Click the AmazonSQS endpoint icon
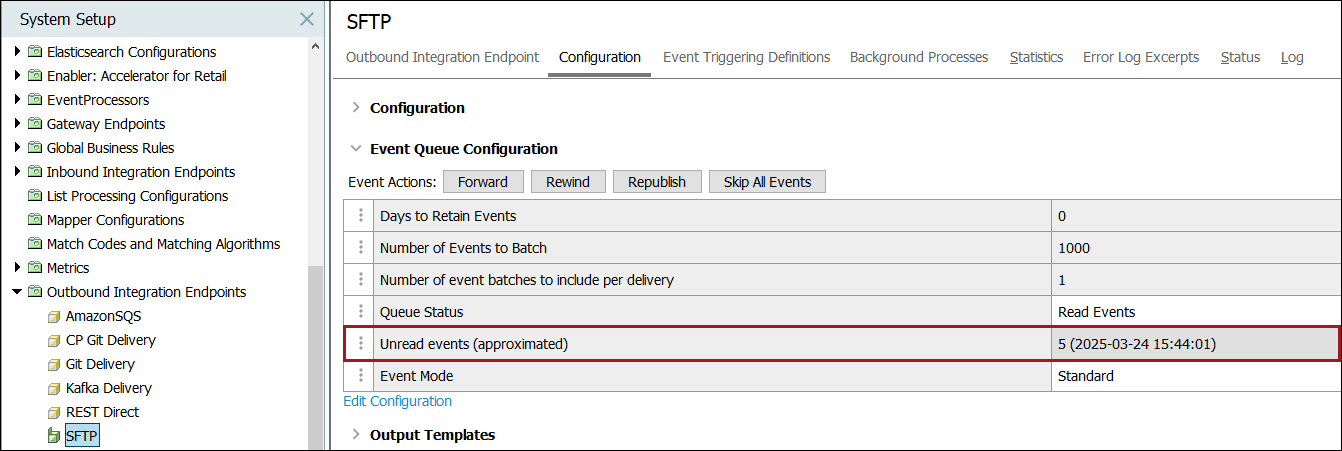1342x451 pixels. pyautogui.click(x=54, y=316)
